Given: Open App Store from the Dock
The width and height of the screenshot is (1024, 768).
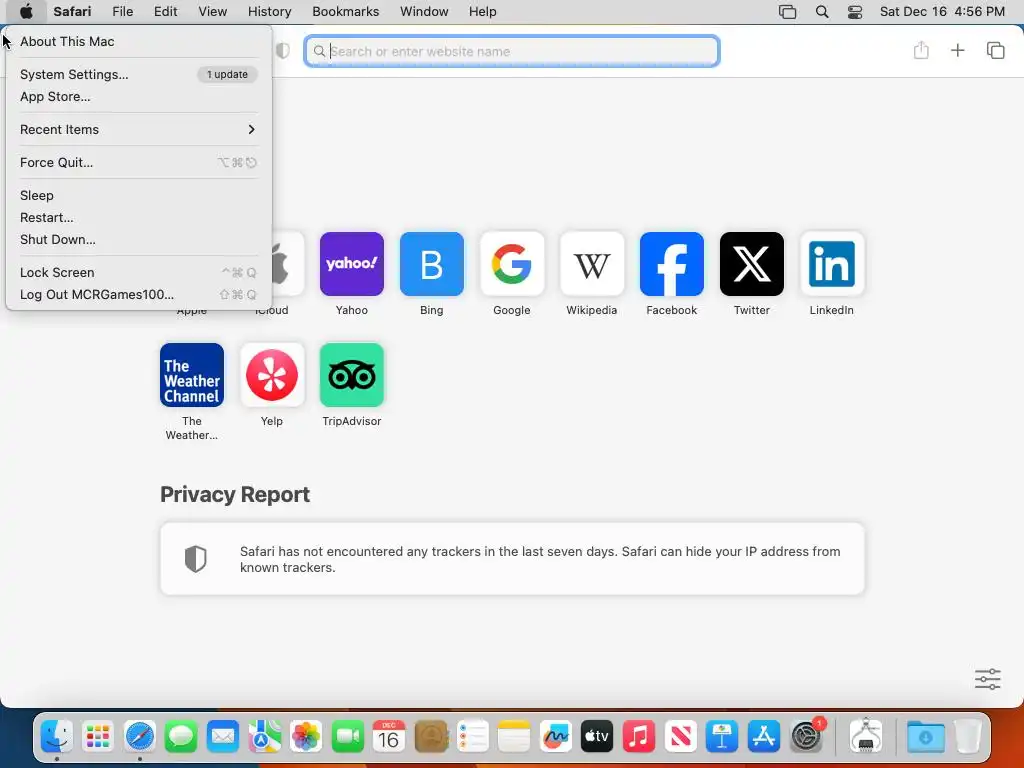Looking at the screenshot, I should coord(763,737).
